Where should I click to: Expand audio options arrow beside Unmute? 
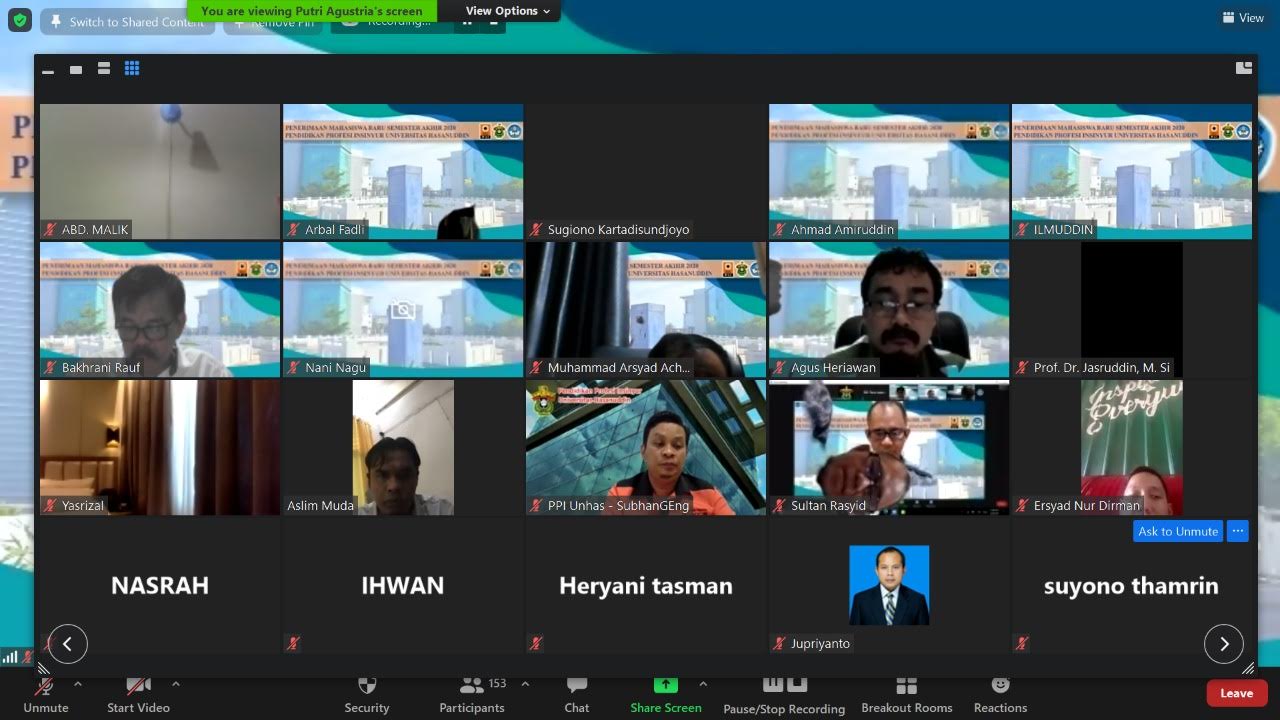click(x=78, y=684)
